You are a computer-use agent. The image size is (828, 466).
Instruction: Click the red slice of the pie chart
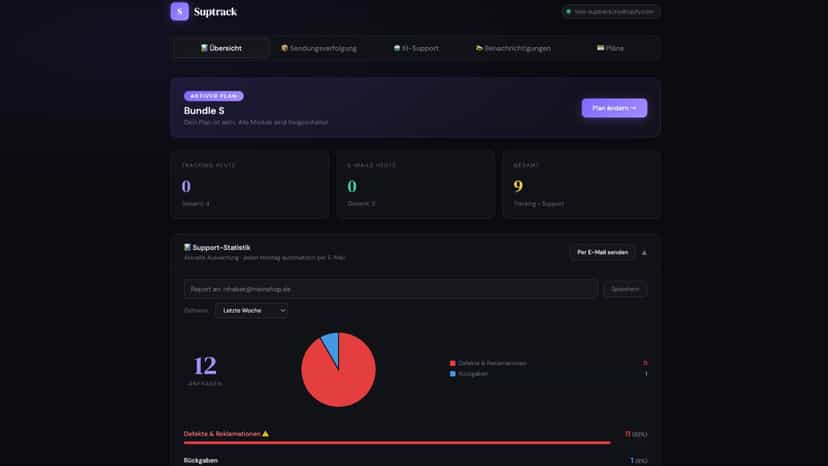(x=341, y=378)
